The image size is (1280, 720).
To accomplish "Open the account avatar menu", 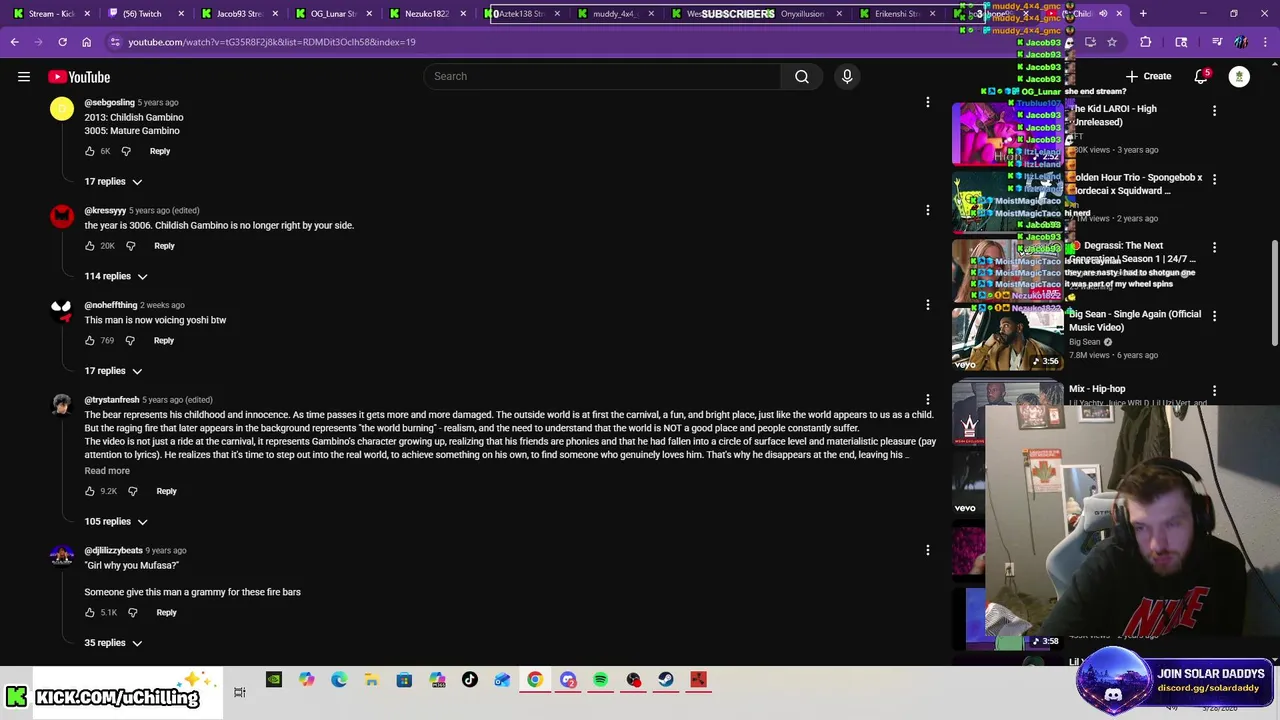I will coord(1239,77).
